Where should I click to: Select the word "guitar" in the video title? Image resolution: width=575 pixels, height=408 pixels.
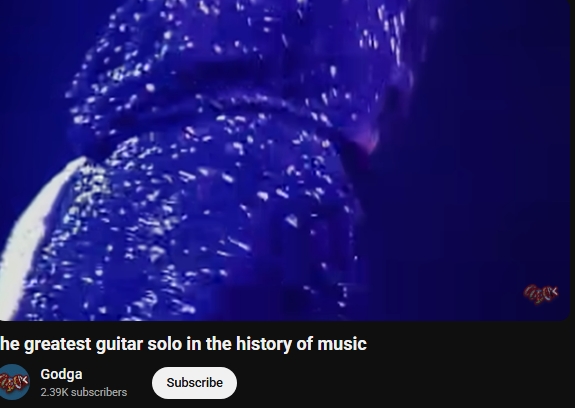tap(119, 344)
